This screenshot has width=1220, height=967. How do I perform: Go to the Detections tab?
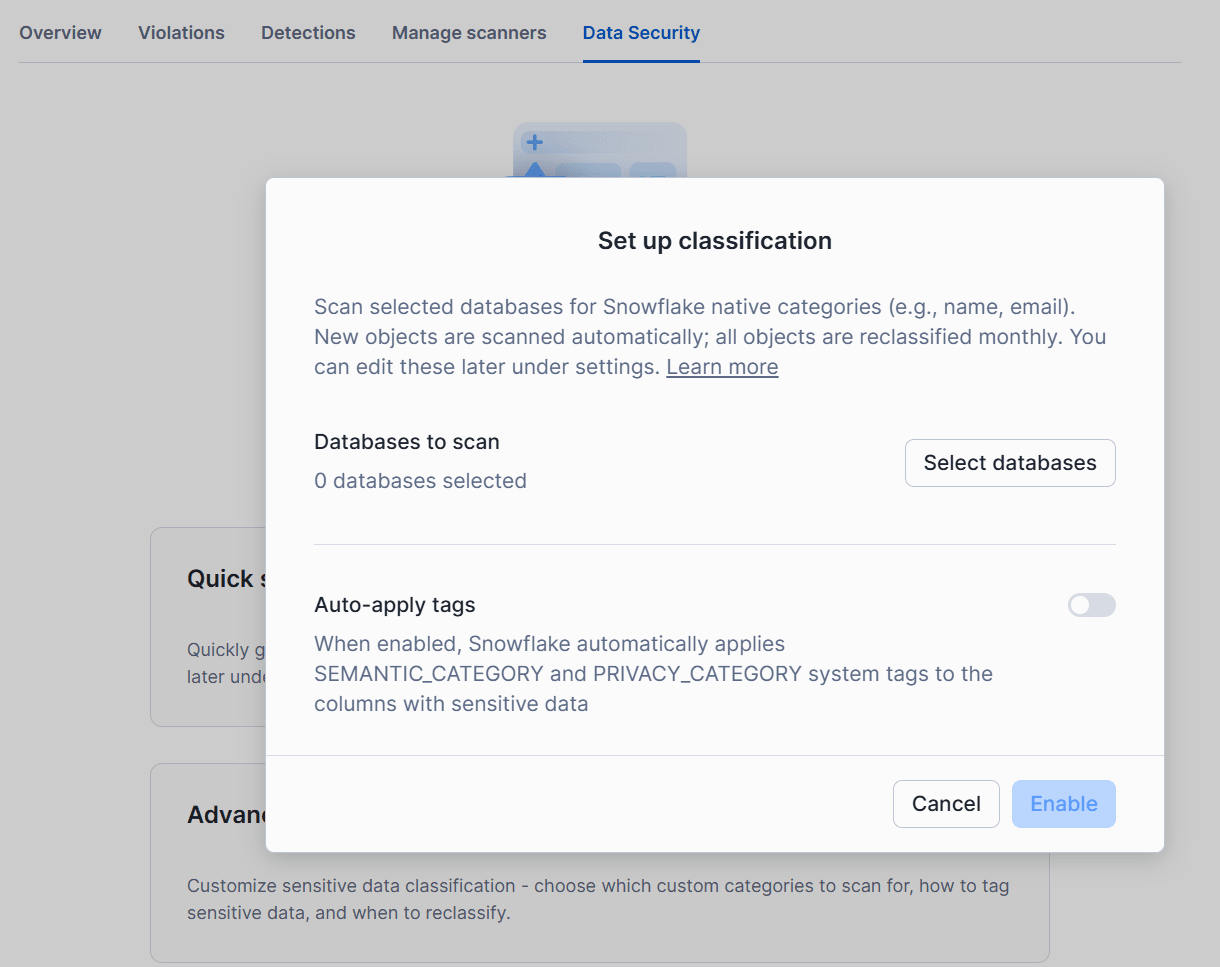click(308, 33)
